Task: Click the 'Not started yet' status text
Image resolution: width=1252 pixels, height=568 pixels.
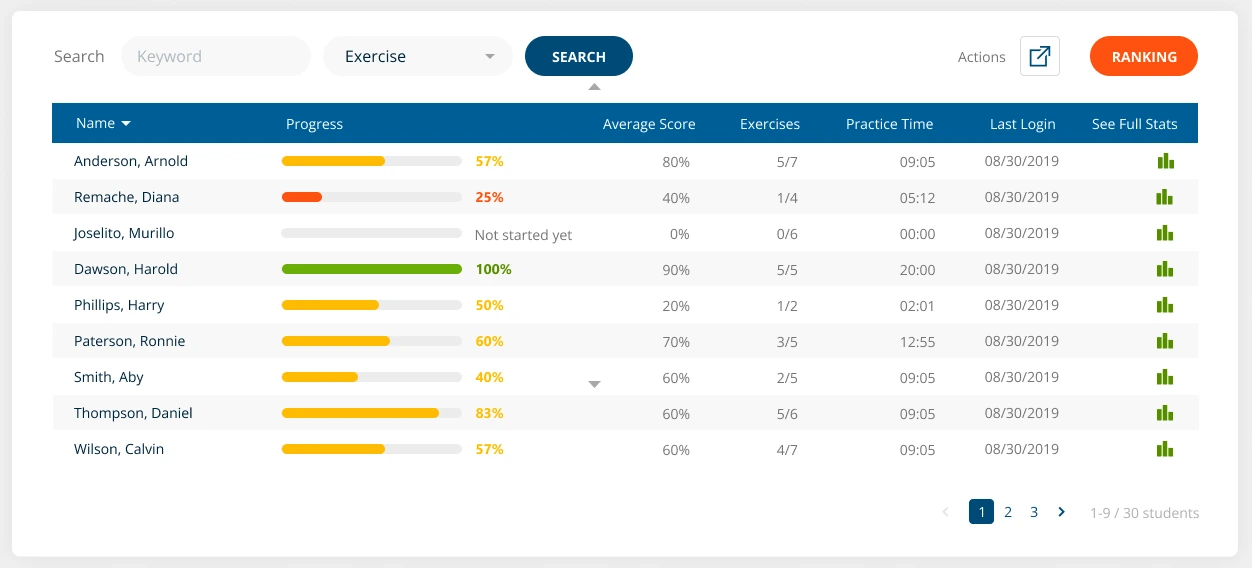Action: [x=523, y=235]
